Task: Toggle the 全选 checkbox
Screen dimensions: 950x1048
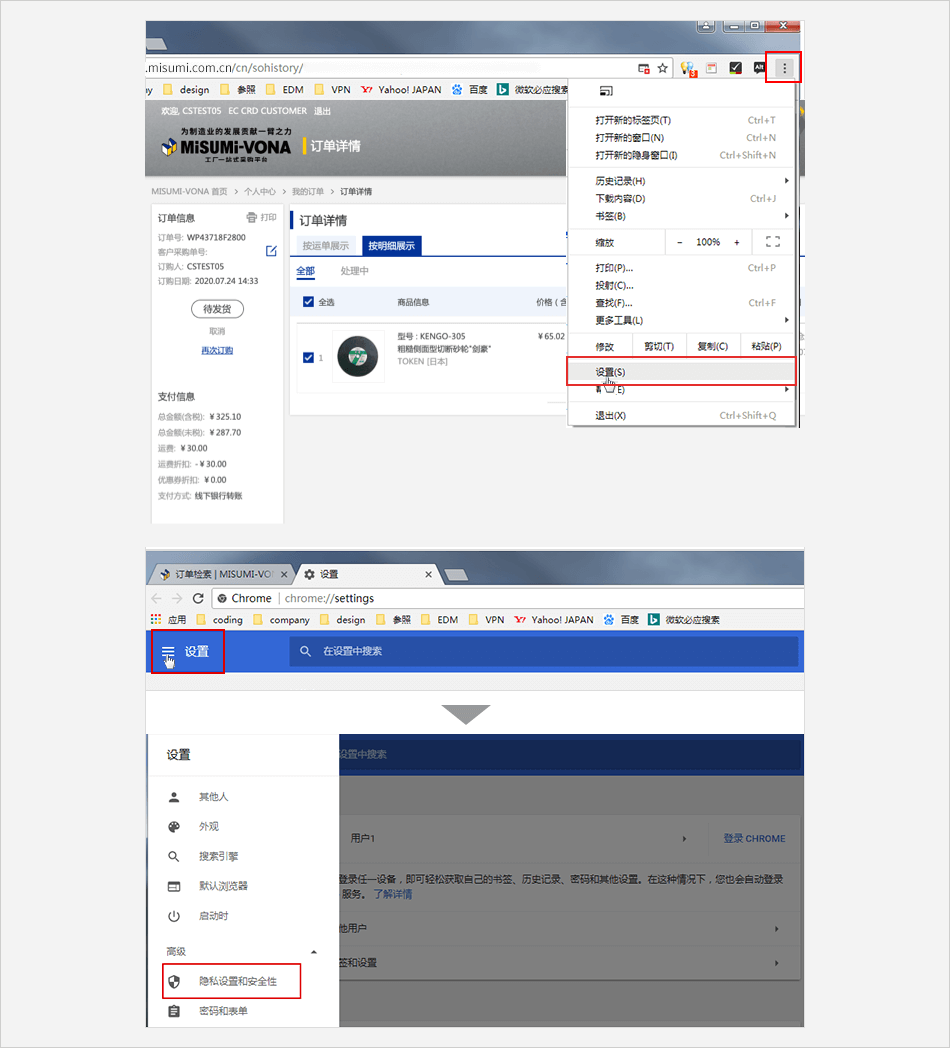Action: click(x=308, y=301)
